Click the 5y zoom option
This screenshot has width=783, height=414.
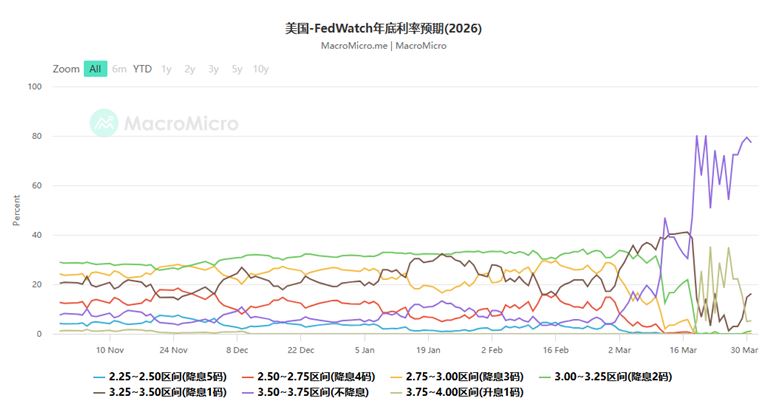click(237, 69)
